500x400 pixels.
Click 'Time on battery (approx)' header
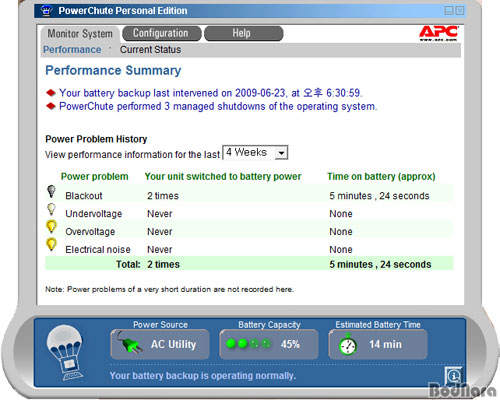381,176
